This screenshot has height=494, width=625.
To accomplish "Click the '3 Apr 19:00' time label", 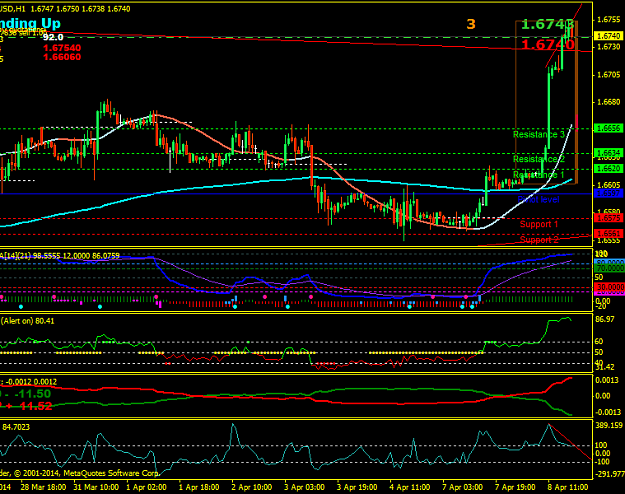I will pos(357,487).
